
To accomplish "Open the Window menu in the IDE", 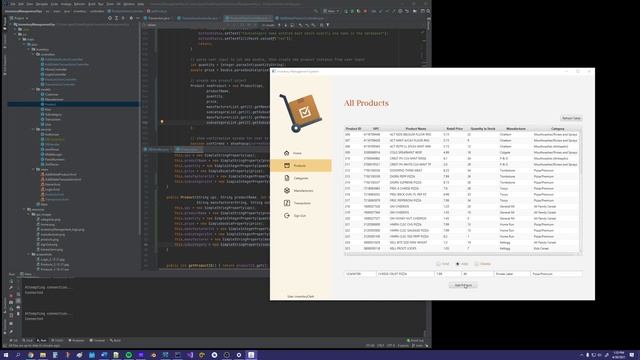I will 129,4.
